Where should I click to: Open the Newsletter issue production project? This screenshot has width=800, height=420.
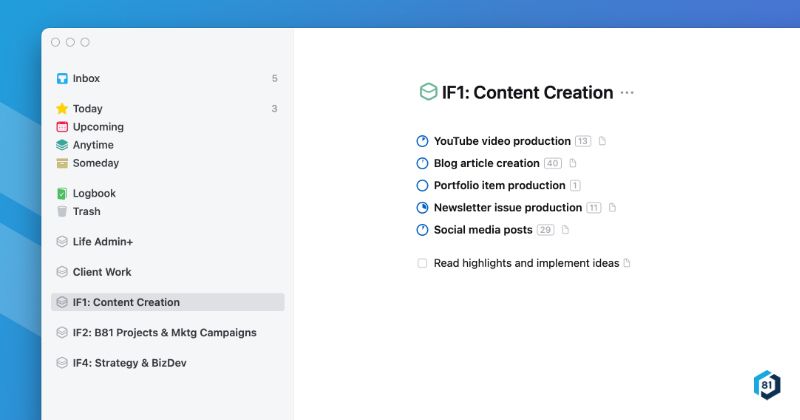[507, 208]
